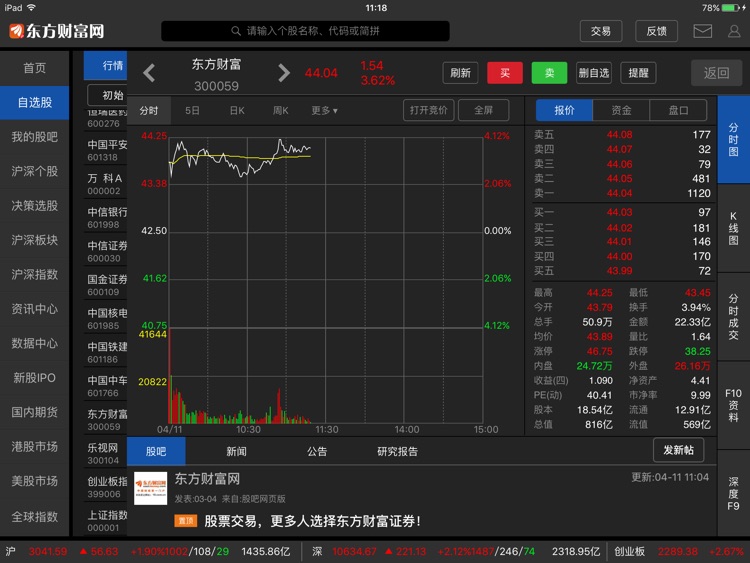Select the 行情 tab
750x563 pixels.
coord(106,66)
